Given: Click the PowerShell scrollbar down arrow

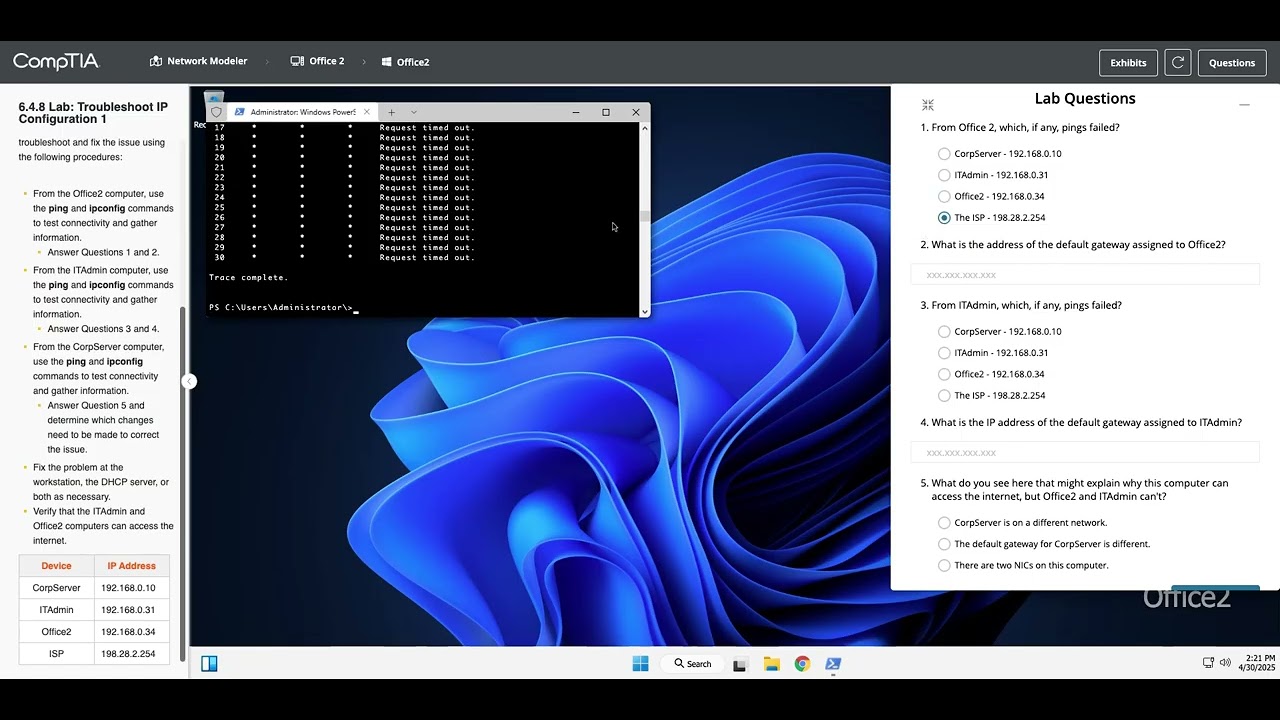Looking at the screenshot, I should click(644, 312).
